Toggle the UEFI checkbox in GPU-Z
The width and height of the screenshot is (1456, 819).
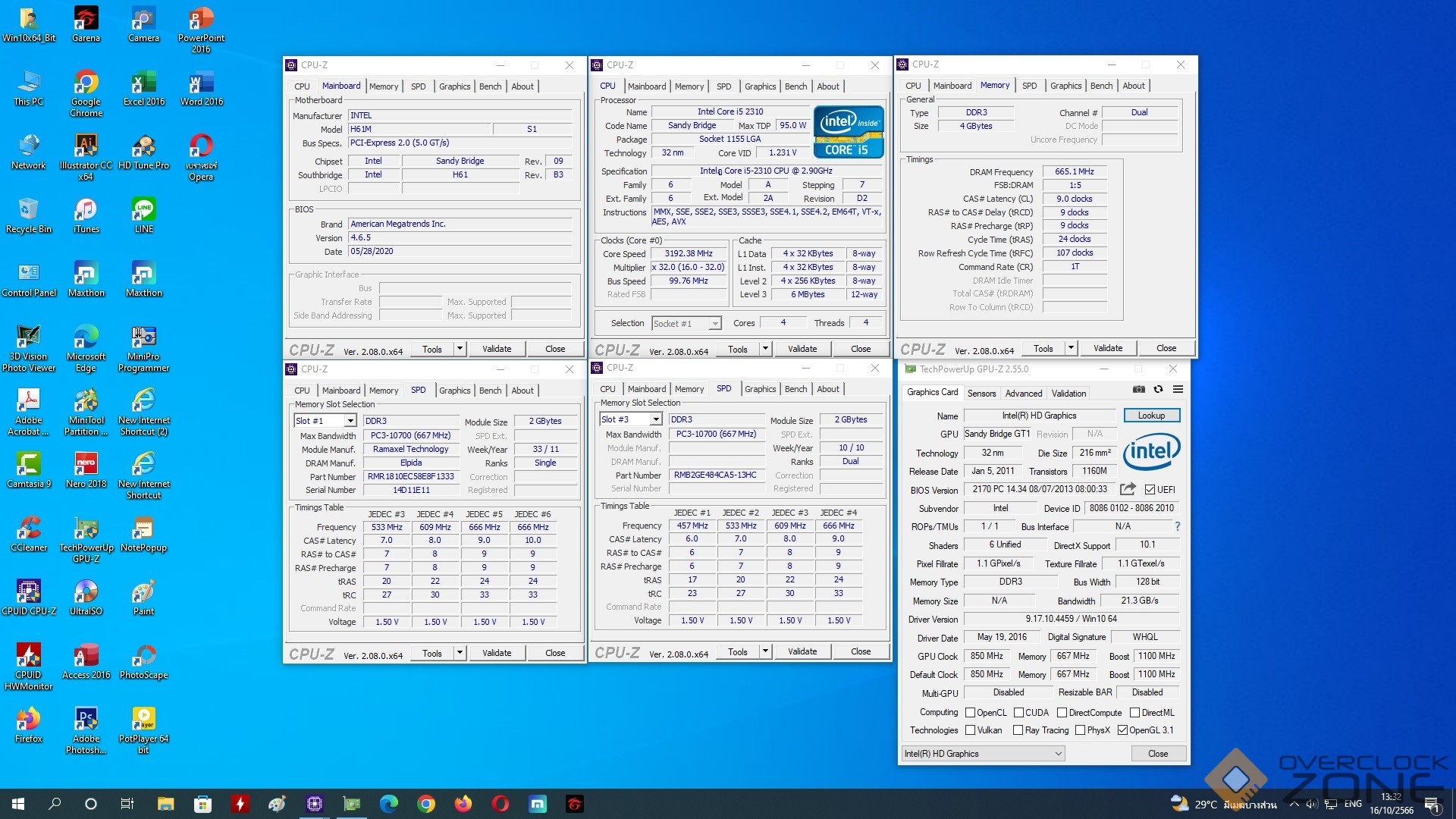(1150, 490)
